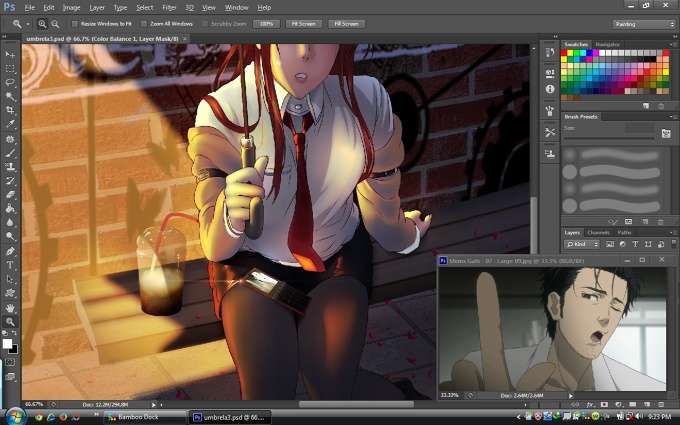The width and height of the screenshot is (680, 425).
Task: Open the Layers panel menu
Action: click(673, 232)
